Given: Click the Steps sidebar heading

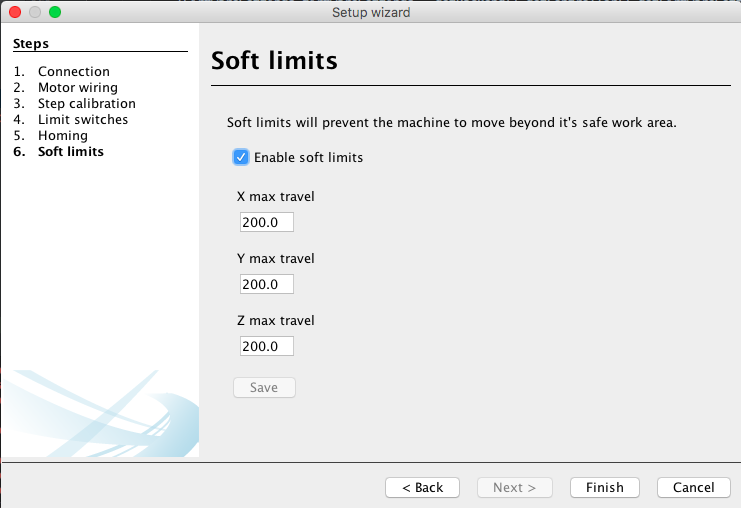Looking at the screenshot, I should tap(31, 43).
